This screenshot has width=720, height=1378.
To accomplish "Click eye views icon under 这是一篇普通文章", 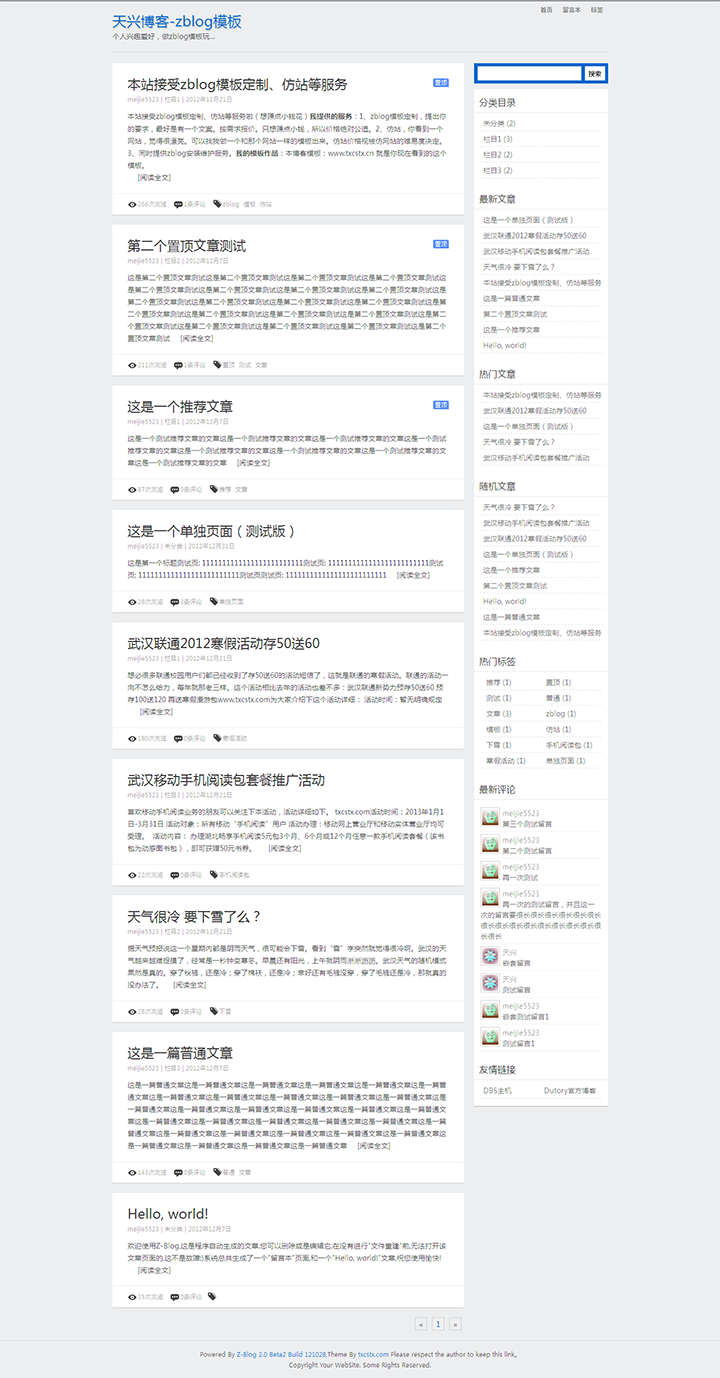I will click(x=132, y=1172).
